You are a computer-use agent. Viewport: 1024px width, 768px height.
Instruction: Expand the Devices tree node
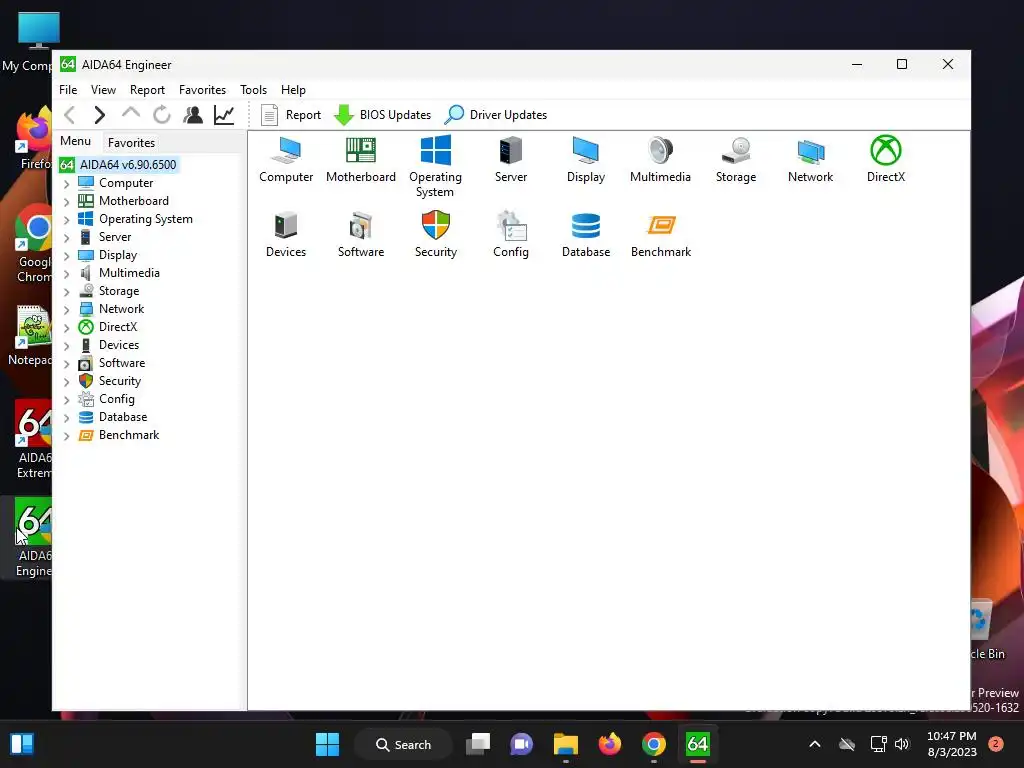point(67,346)
